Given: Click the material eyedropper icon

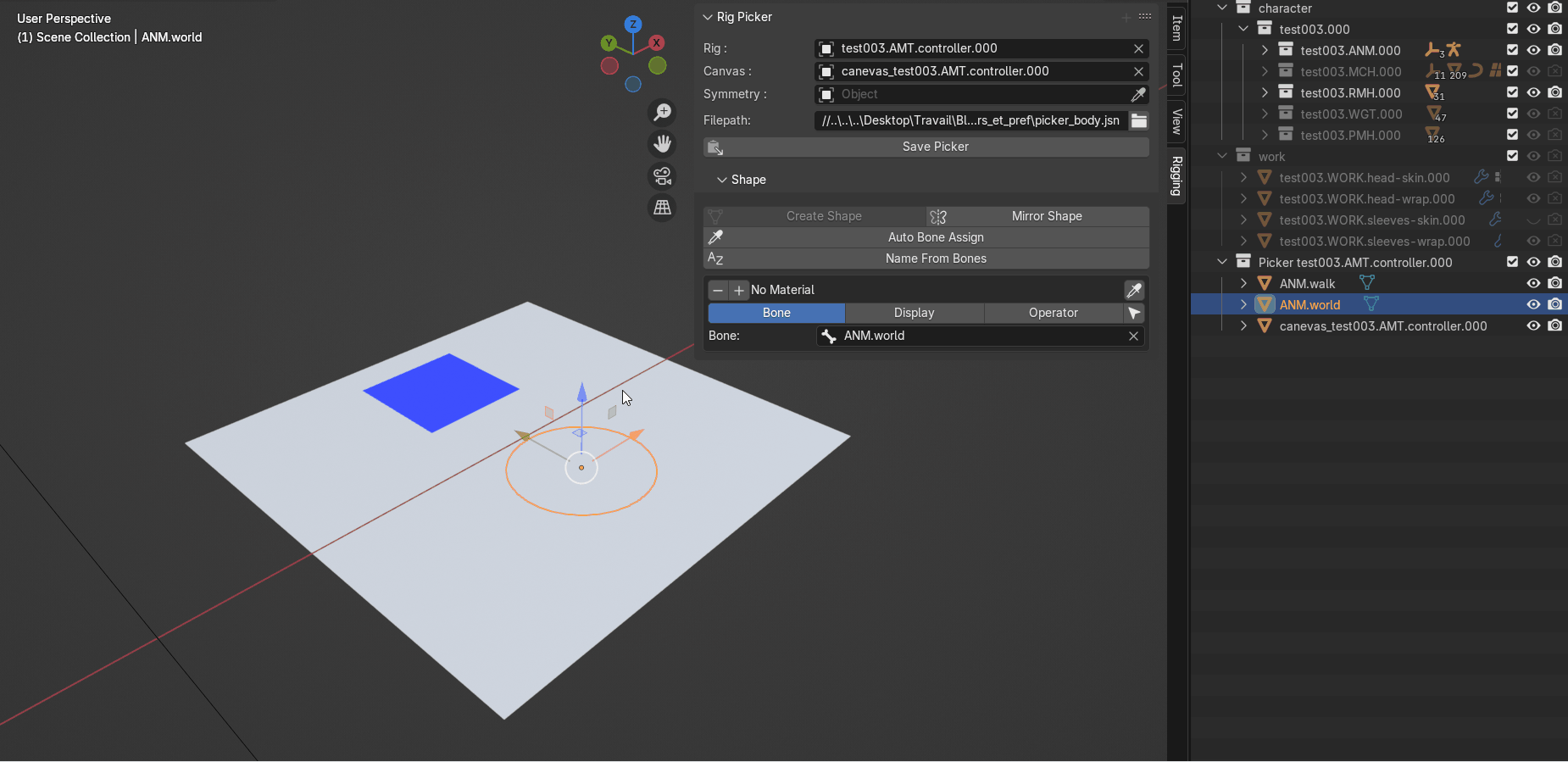Looking at the screenshot, I should point(1134,291).
